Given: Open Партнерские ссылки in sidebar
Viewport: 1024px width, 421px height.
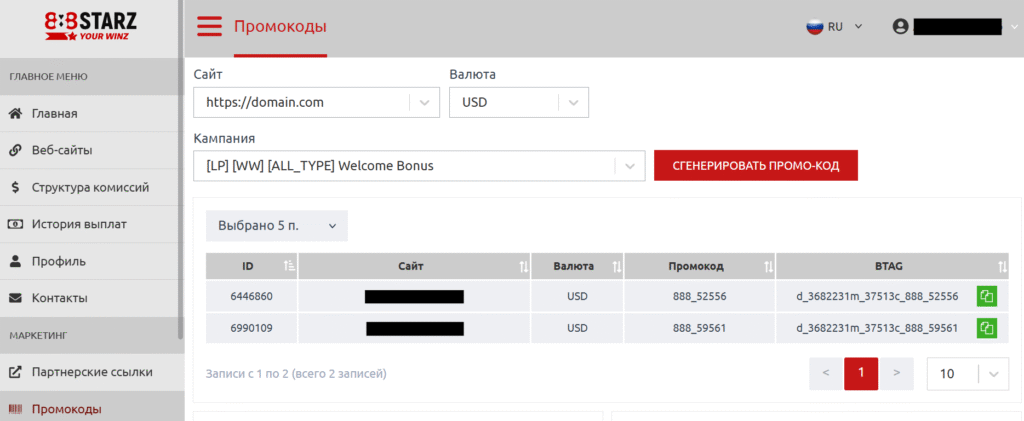Looking at the screenshot, I should tap(91, 372).
